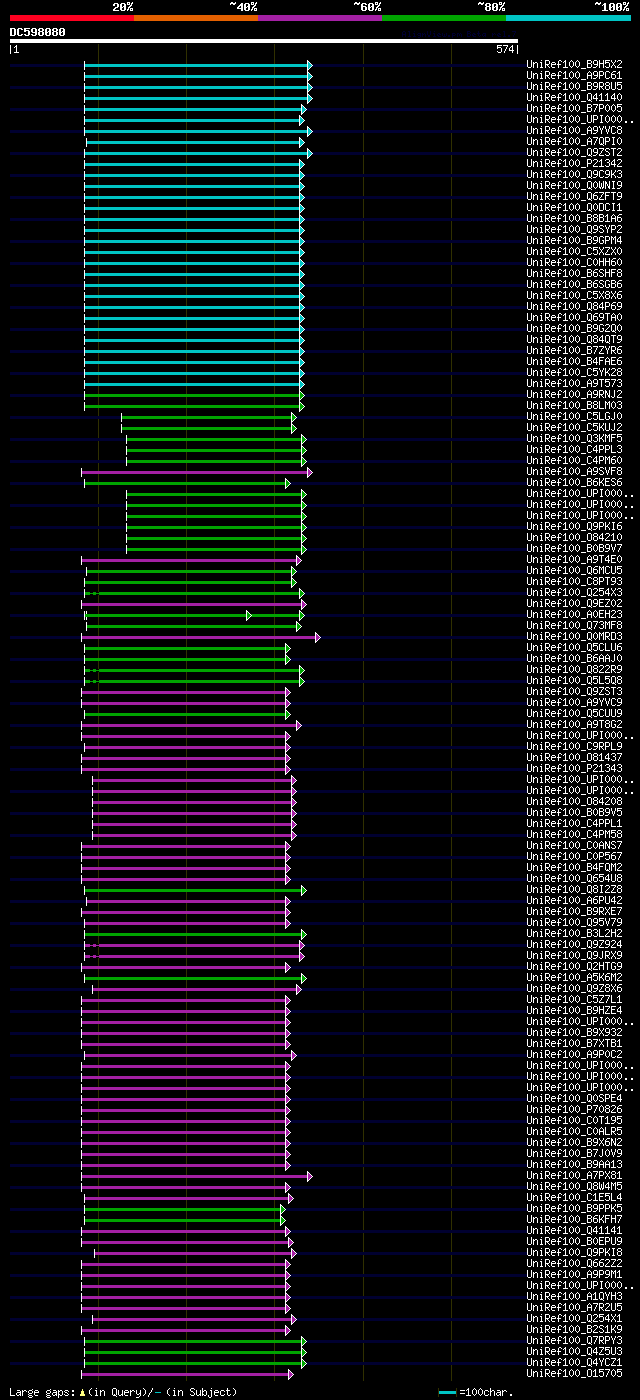This screenshot has height=1400, width=640.
Task: Click hit label UniRef100_Q4YCZ1
Action: 574,1363
